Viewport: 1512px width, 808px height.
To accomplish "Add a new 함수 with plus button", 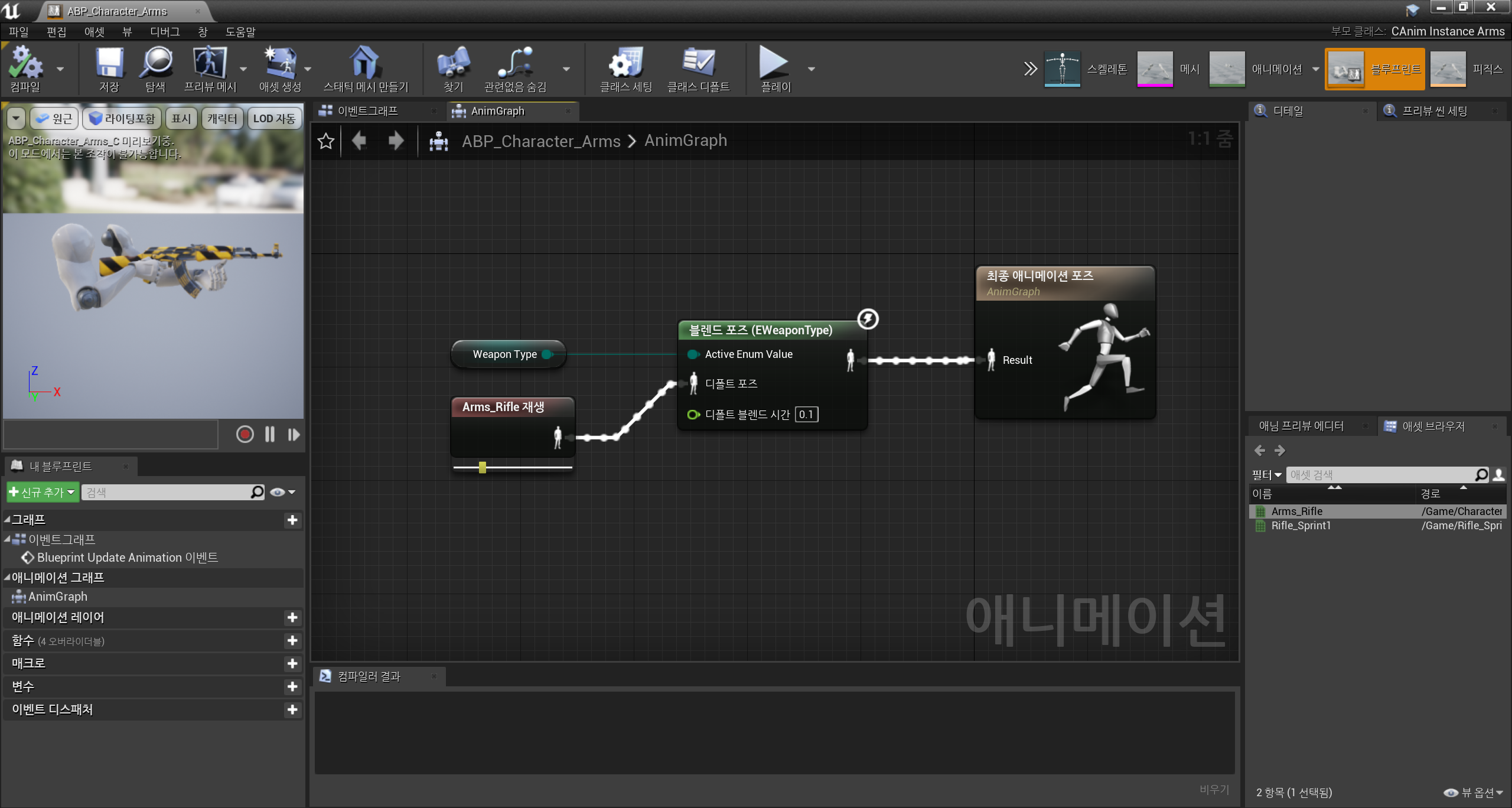I will tap(292, 640).
